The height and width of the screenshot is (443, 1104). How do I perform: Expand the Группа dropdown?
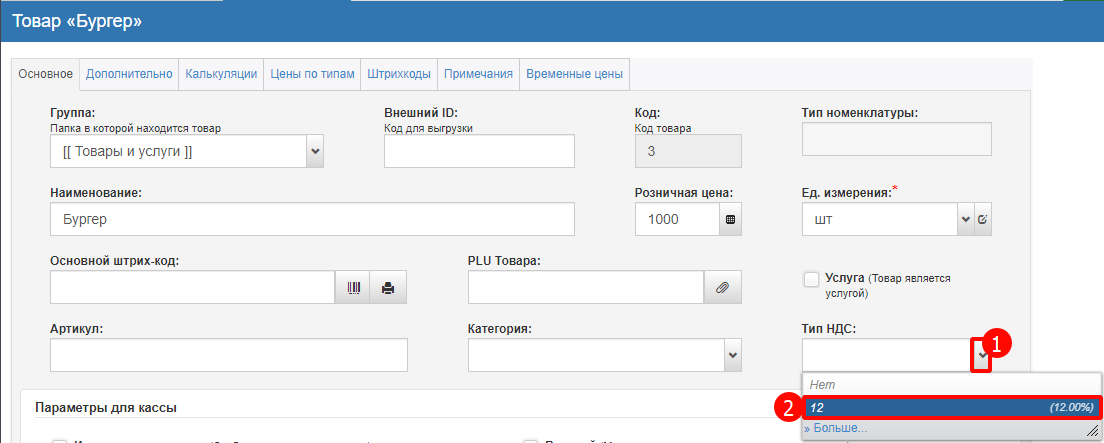pos(315,151)
